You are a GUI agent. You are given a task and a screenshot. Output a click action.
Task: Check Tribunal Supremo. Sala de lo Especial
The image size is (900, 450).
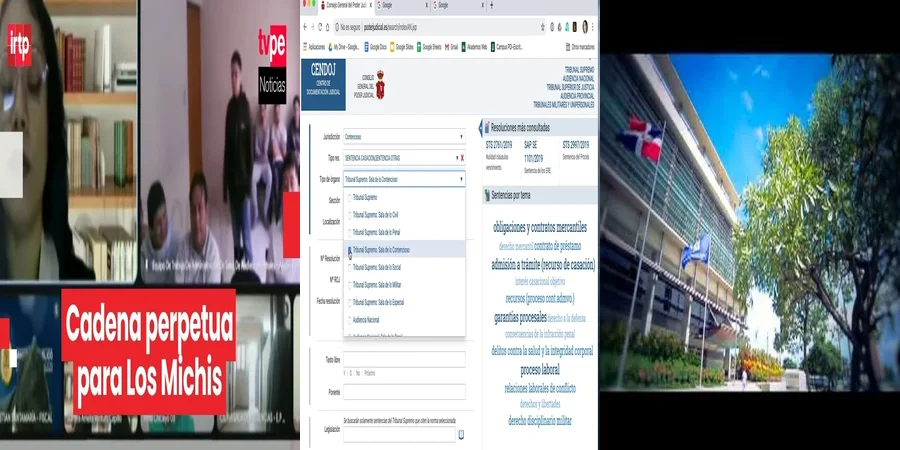(350, 302)
